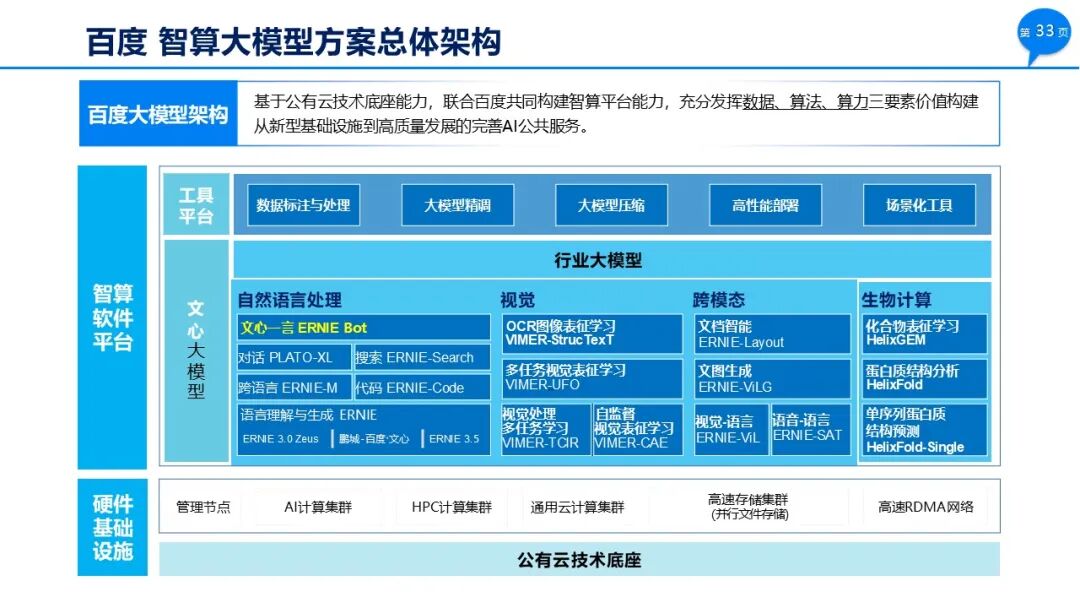The height and width of the screenshot is (608, 1080).
Task: Select the 百度大模型架构 blue label
Action: (x=158, y=114)
